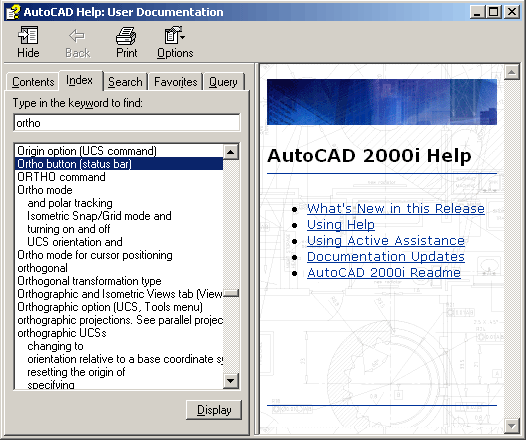Select 'Orthogonal transformation type' entry
Image resolution: width=526 pixels, height=440 pixels.
(x=119, y=281)
